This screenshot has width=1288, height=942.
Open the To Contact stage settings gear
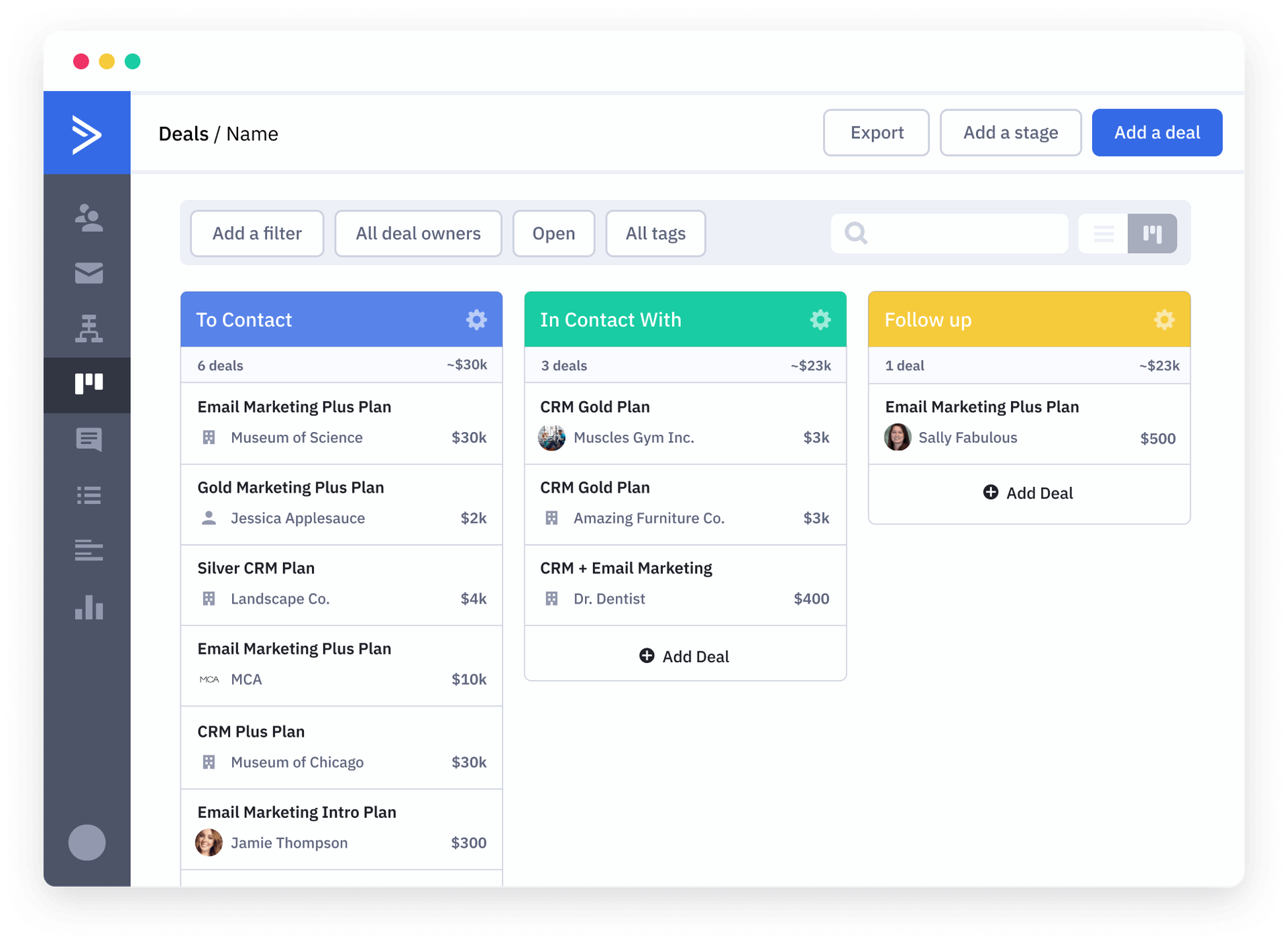pyautogui.click(x=476, y=319)
